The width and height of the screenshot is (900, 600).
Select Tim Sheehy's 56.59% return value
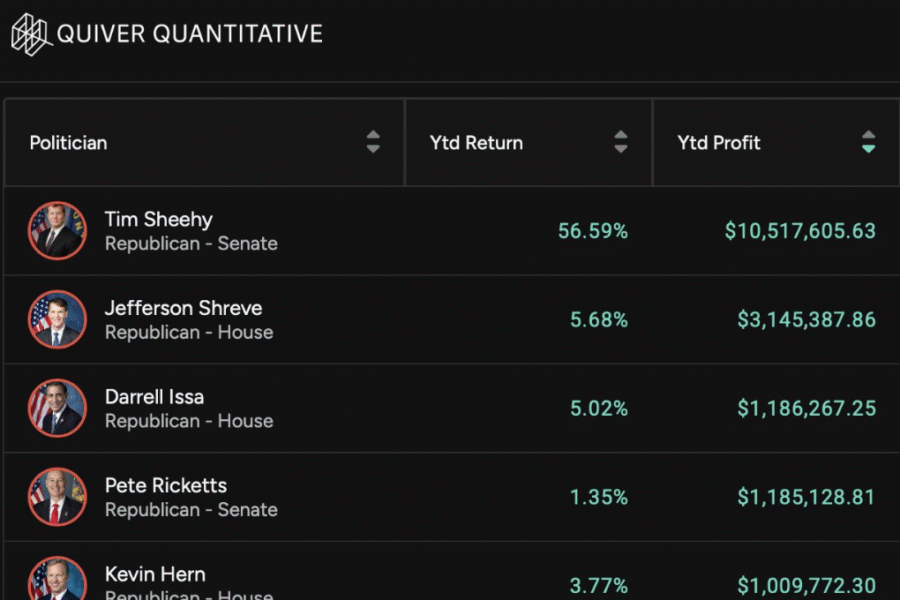[x=593, y=231]
